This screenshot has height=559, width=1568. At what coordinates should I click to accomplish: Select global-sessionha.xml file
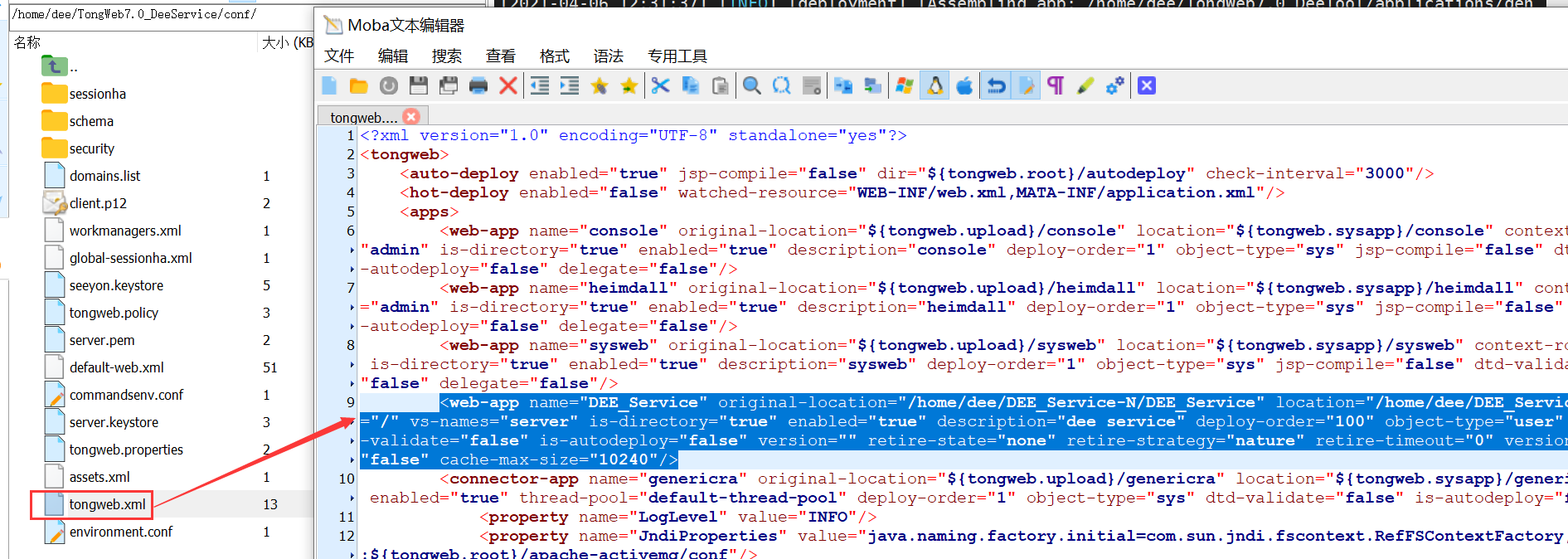click(130, 258)
